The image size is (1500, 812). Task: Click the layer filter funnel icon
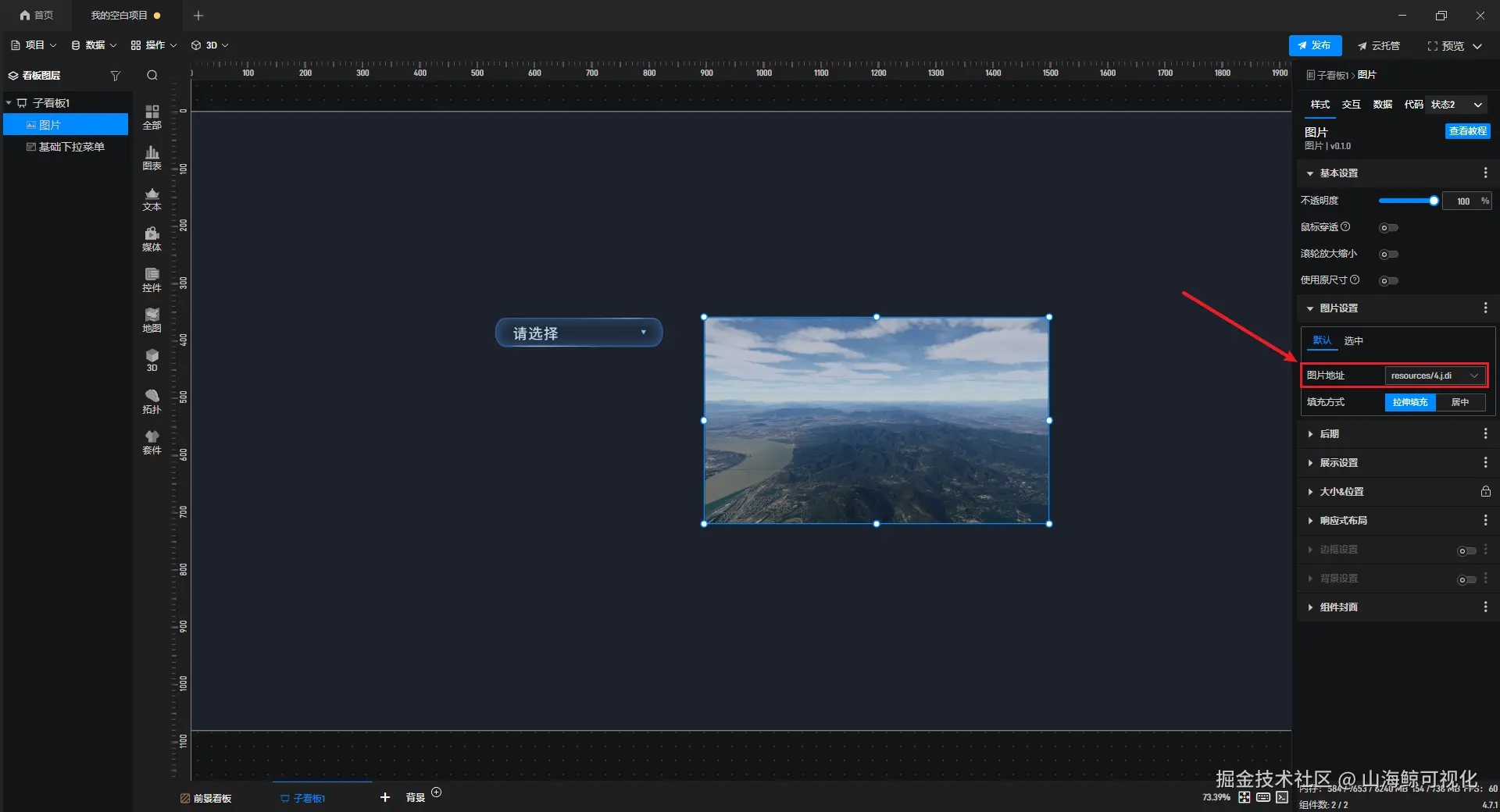tap(116, 76)
